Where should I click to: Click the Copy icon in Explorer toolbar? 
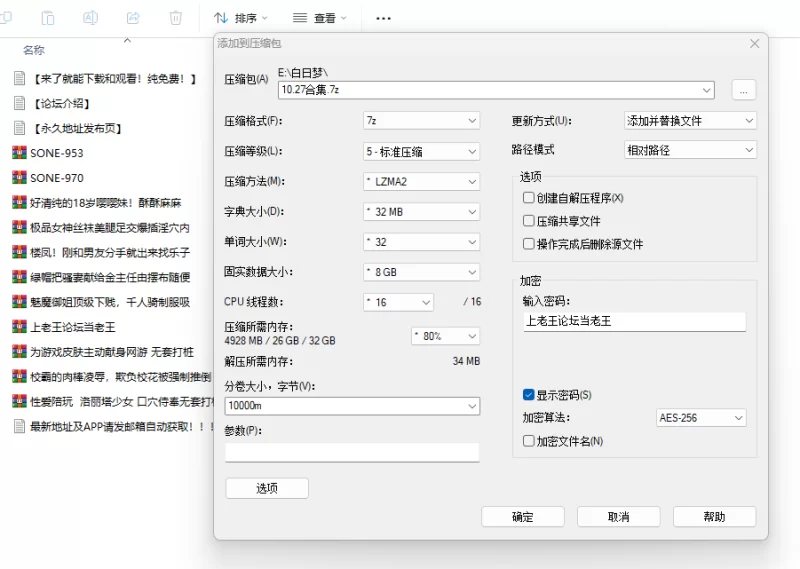(x=5, y=17)
